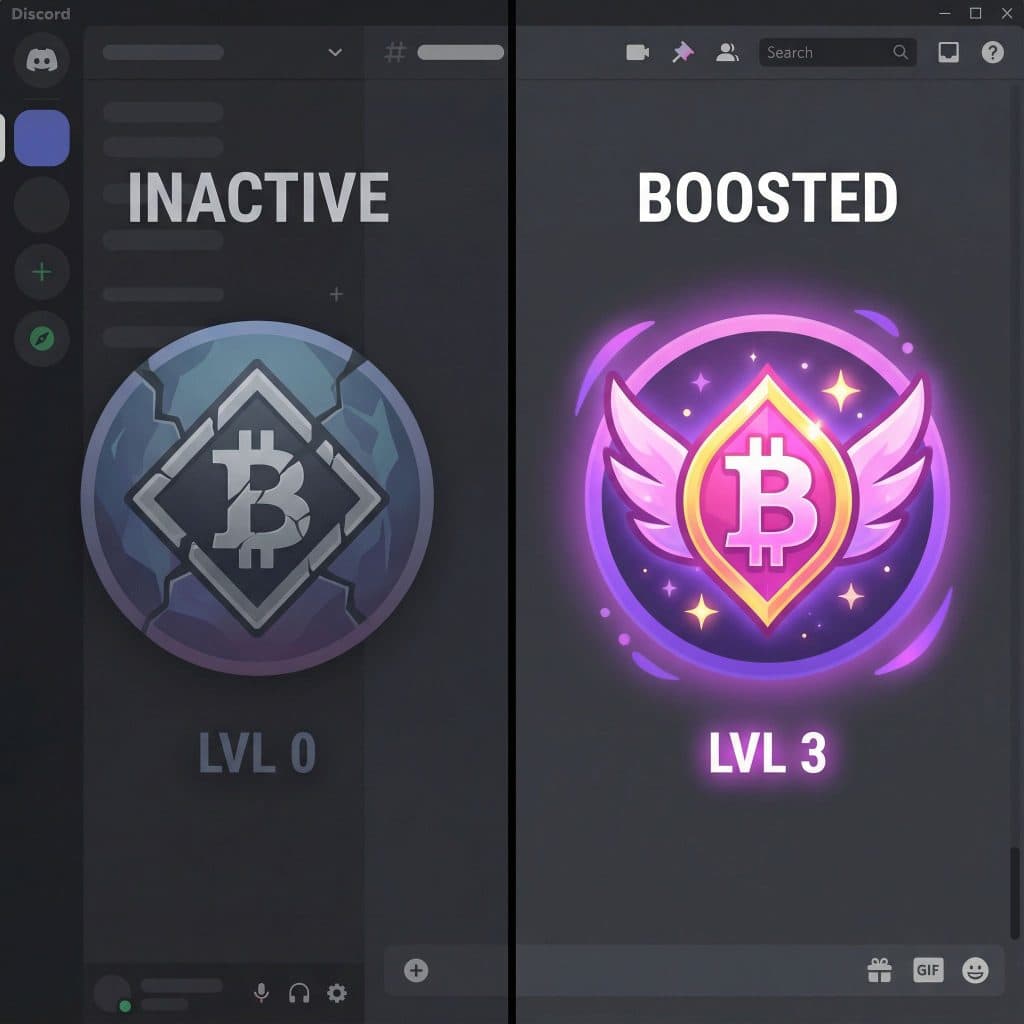Viewport: 1024px width, 1024px height.
Task: Create channel with category plus
Action: pos(336,295)
